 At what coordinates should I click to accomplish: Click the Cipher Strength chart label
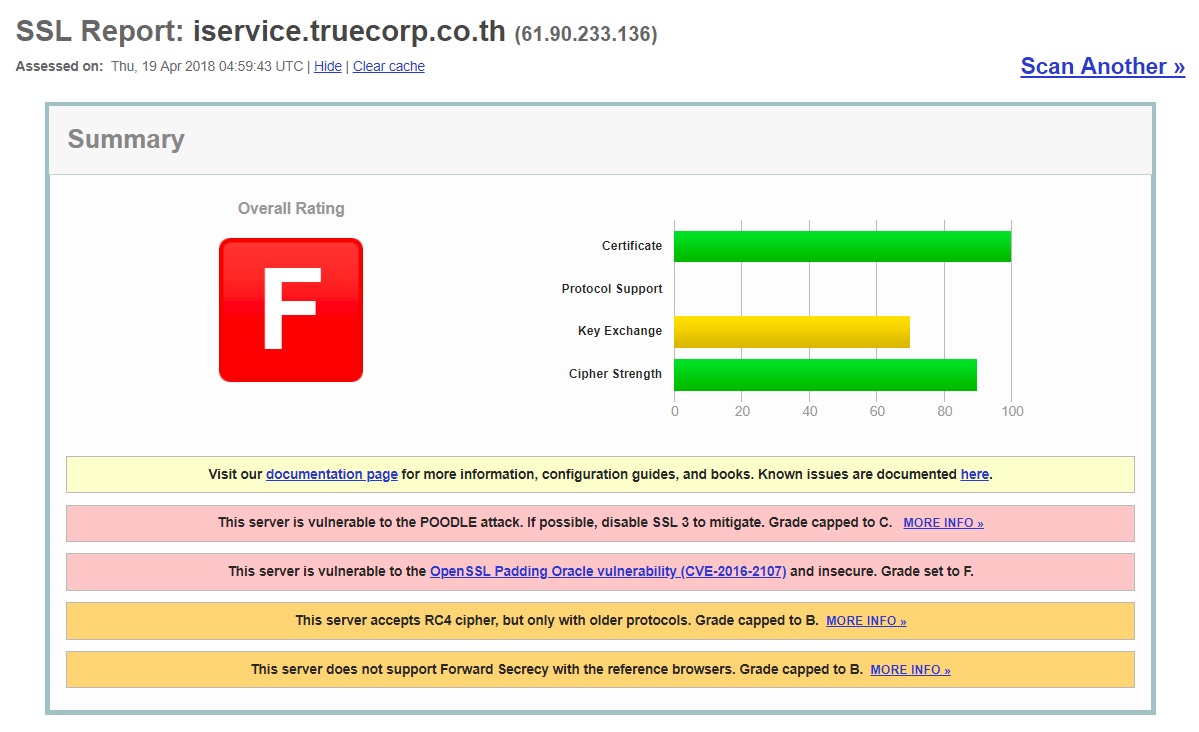[x=615, y=373]
